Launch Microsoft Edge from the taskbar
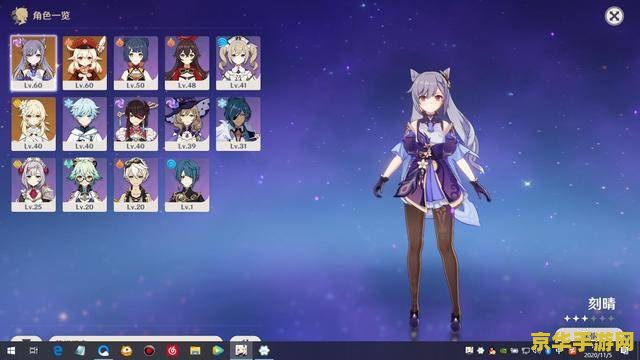 pyautogui.click(x=58, y=351)
